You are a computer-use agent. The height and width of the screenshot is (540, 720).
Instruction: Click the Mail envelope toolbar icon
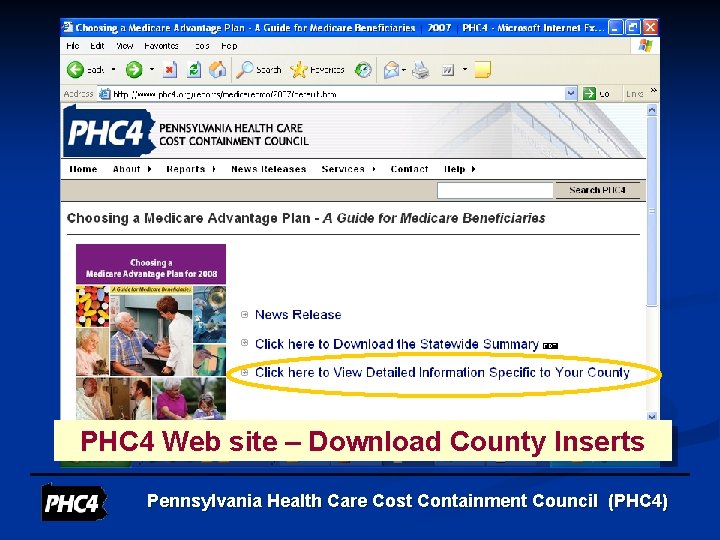tap(391, 70)
